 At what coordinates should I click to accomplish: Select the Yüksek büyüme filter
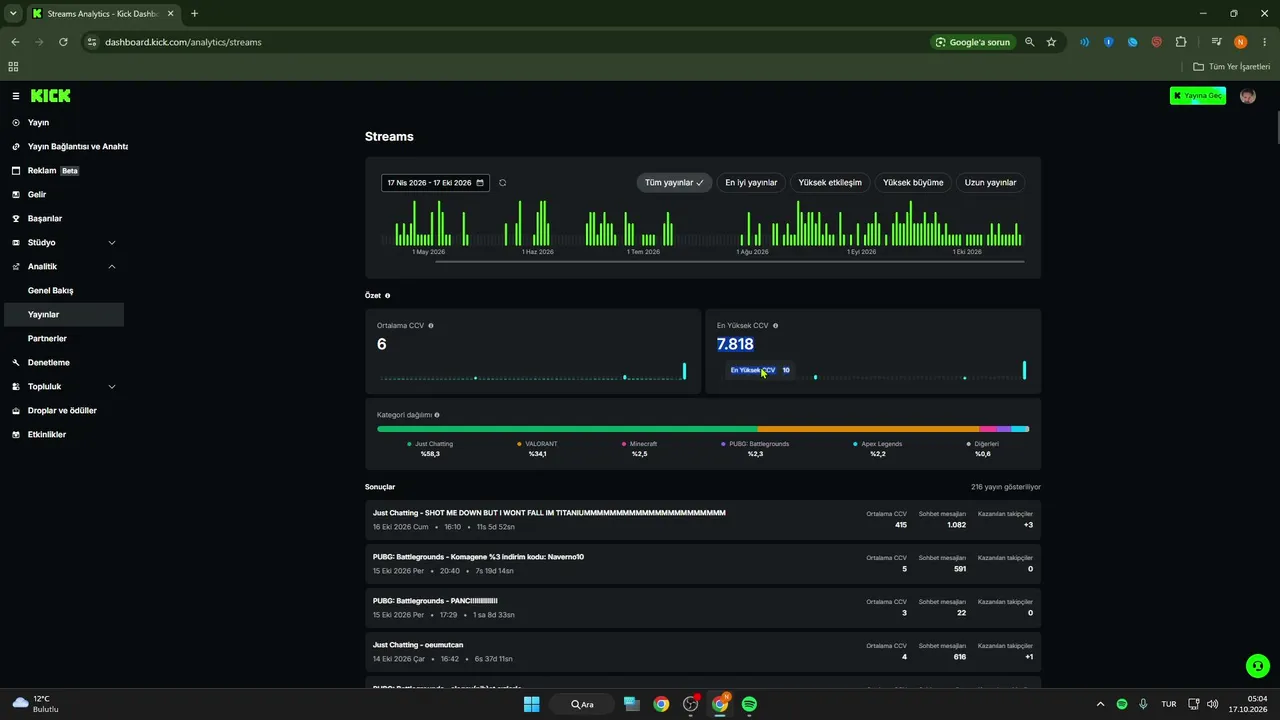[x=913, y=183]
